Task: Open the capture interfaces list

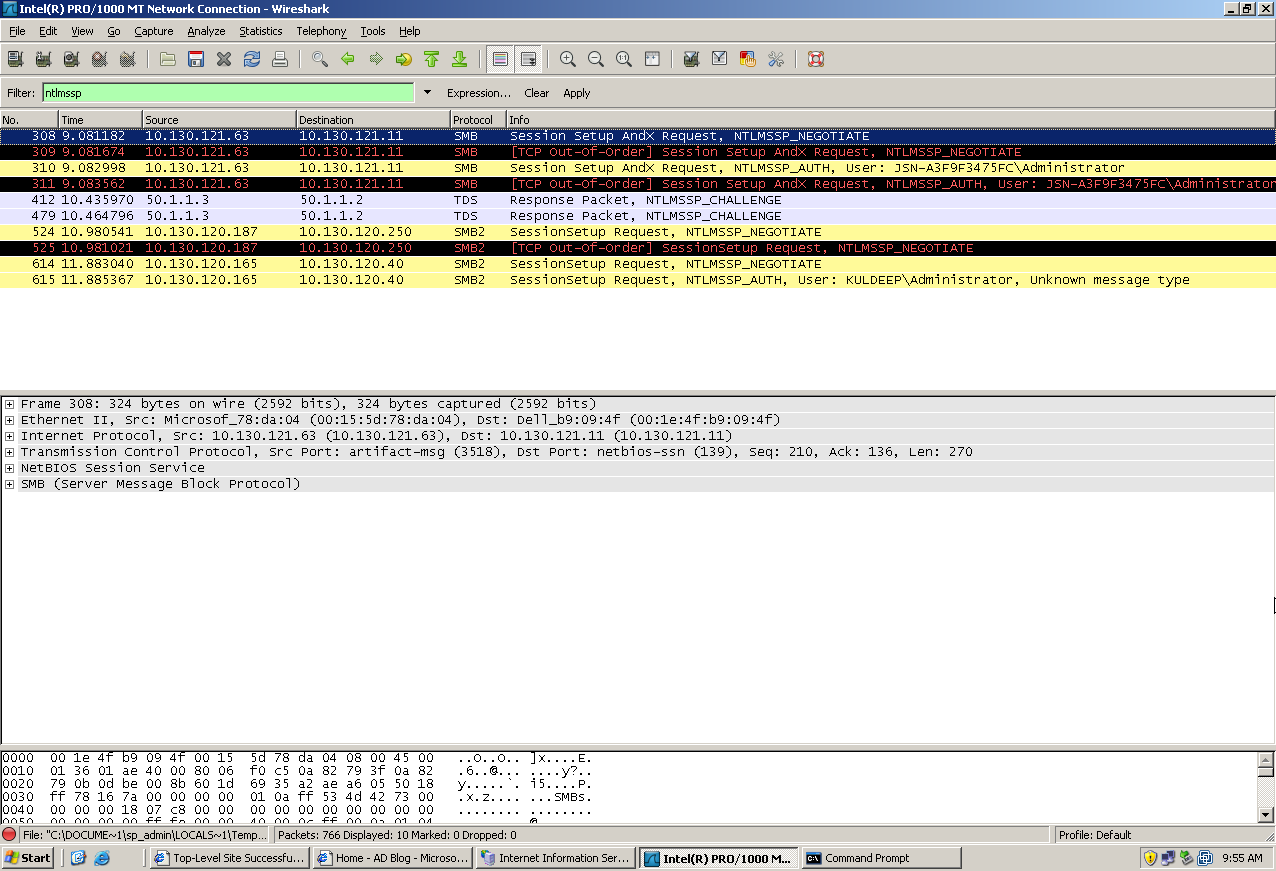Action: tap(14, 59)
